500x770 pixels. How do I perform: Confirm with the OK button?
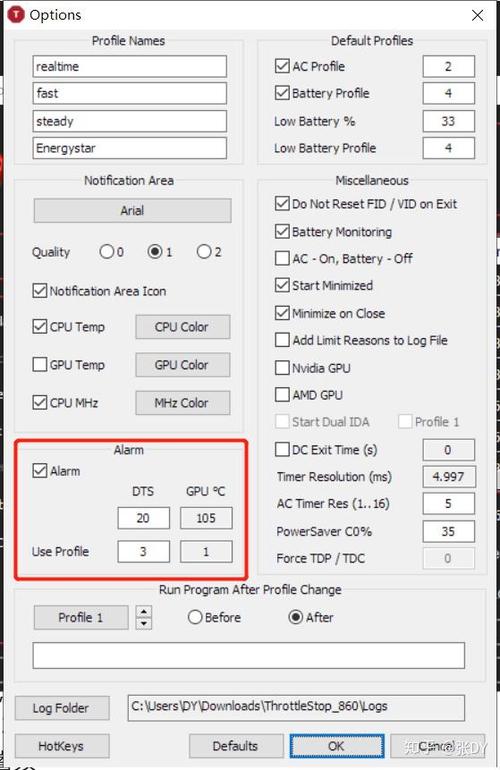pos(336,746)
